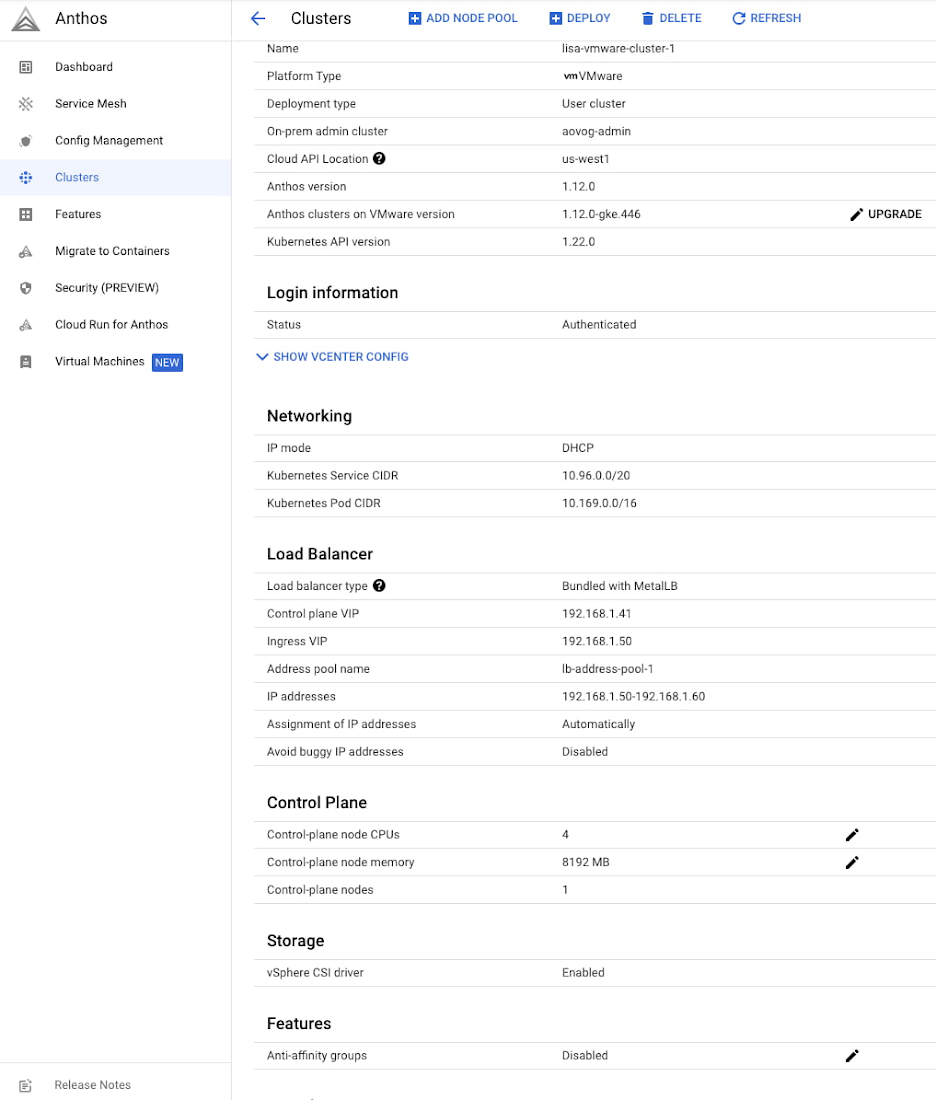
Task: Open the Features menu item
Action: tap(78, 214)
